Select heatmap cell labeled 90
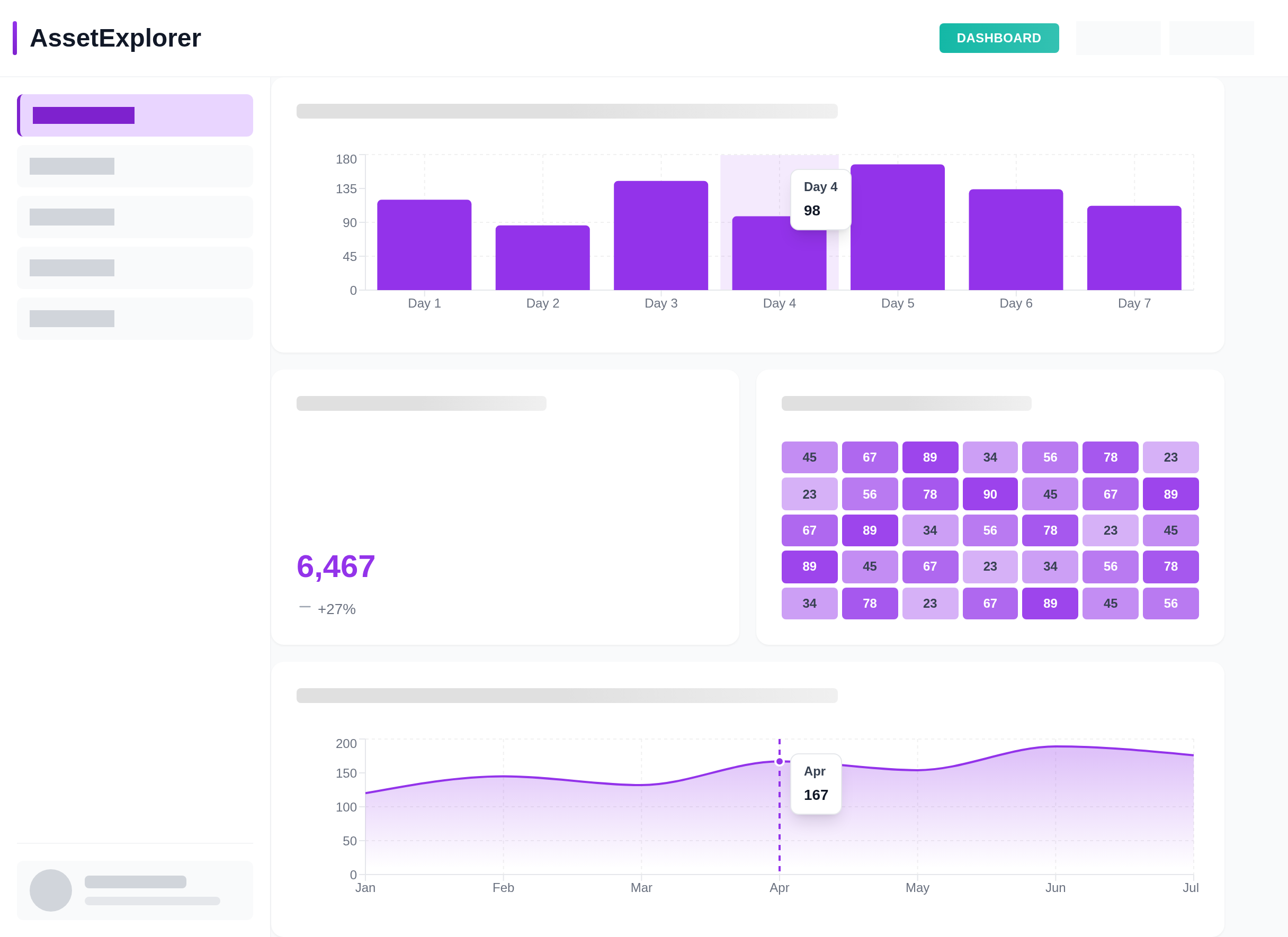The width and height of the screenshot is (1288, 937). (x=990, y=494)
